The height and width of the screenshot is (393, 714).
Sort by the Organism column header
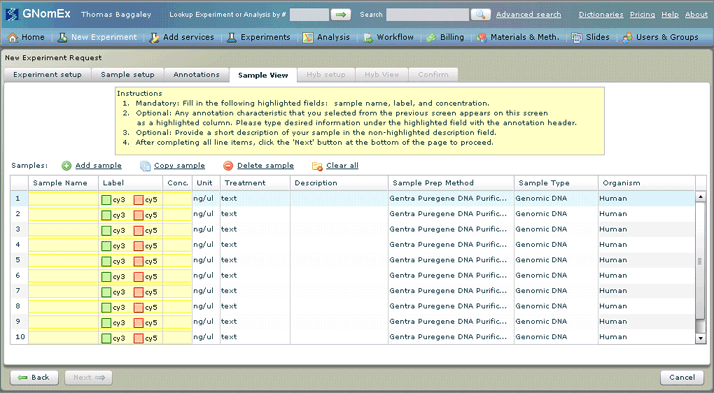coord(647,183)
